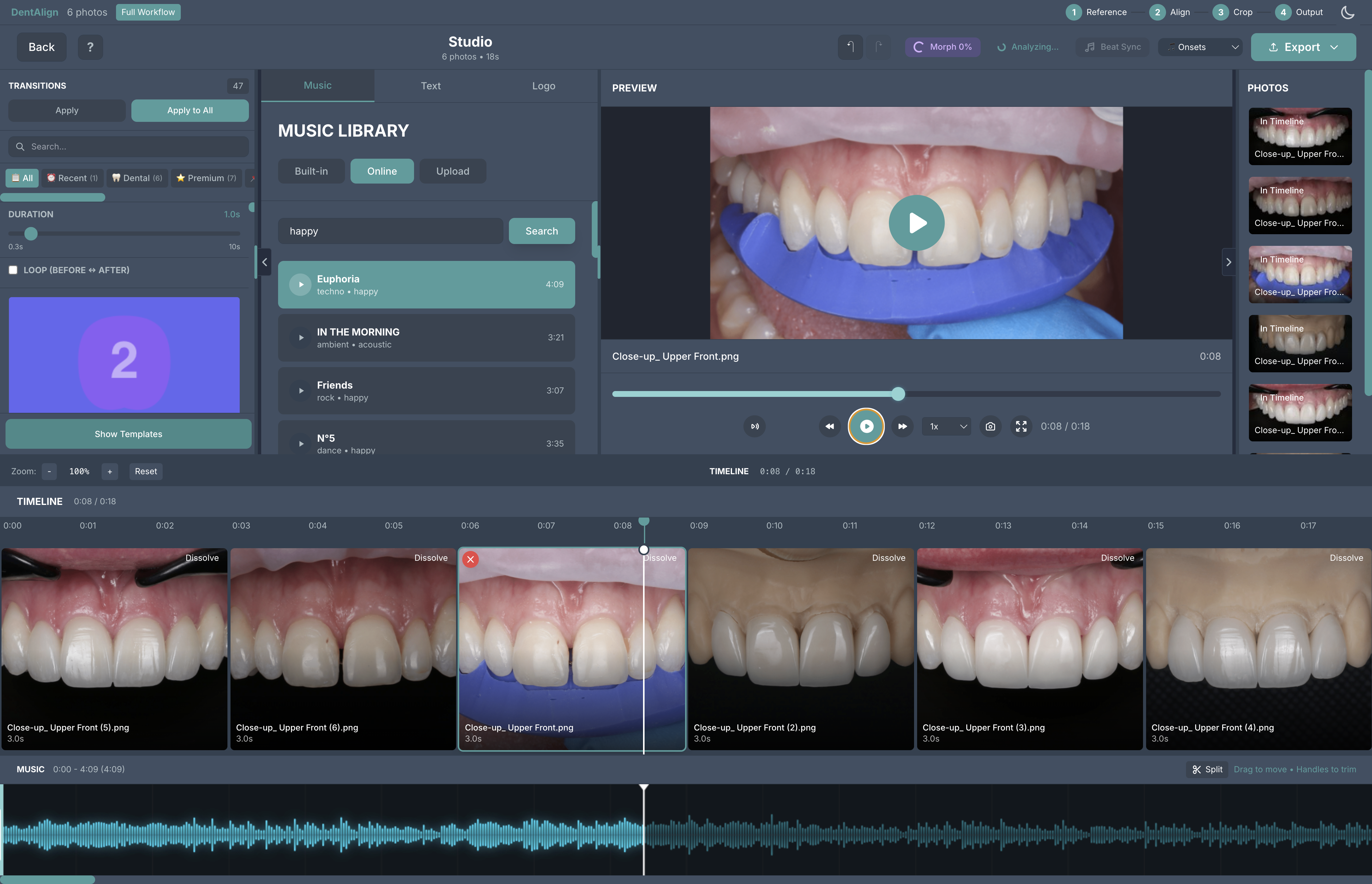The height and width of the screenshot is (884, 1372).
Task: Click Apply to All for transitions
Action: [189, 110]
